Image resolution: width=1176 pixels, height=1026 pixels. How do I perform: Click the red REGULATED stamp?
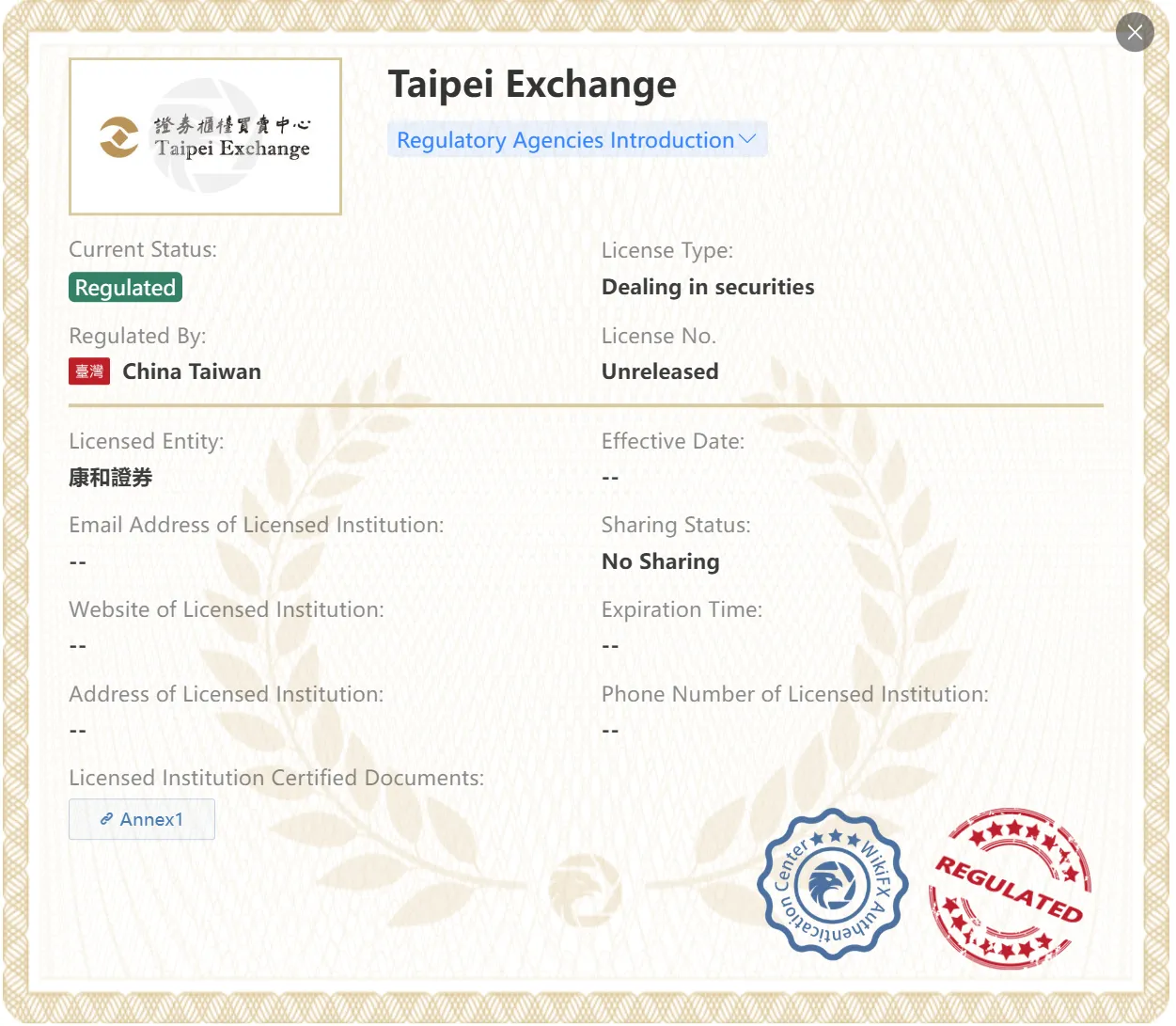click(1011, 888)
